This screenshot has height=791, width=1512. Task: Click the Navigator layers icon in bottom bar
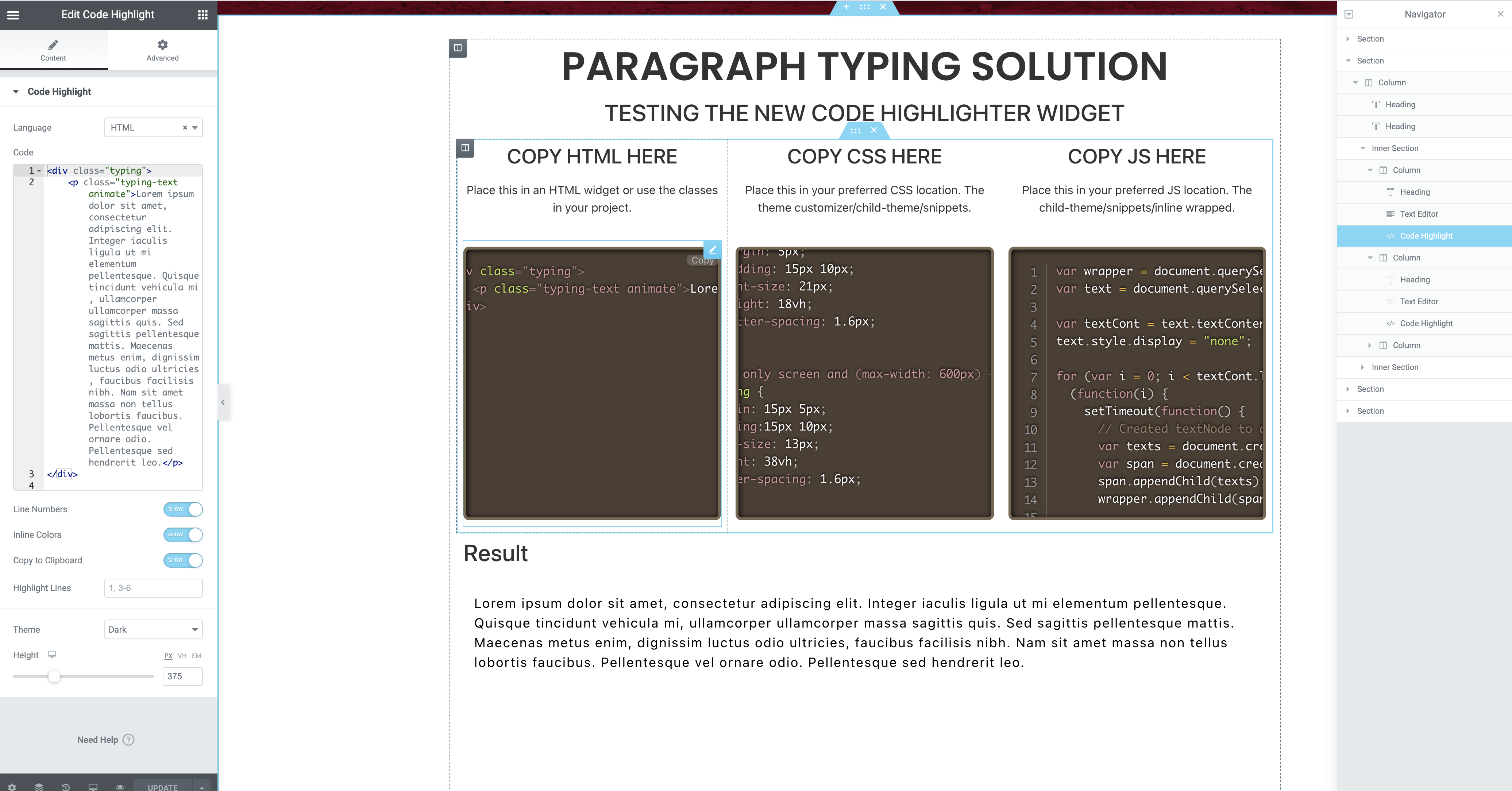[39, 786]
